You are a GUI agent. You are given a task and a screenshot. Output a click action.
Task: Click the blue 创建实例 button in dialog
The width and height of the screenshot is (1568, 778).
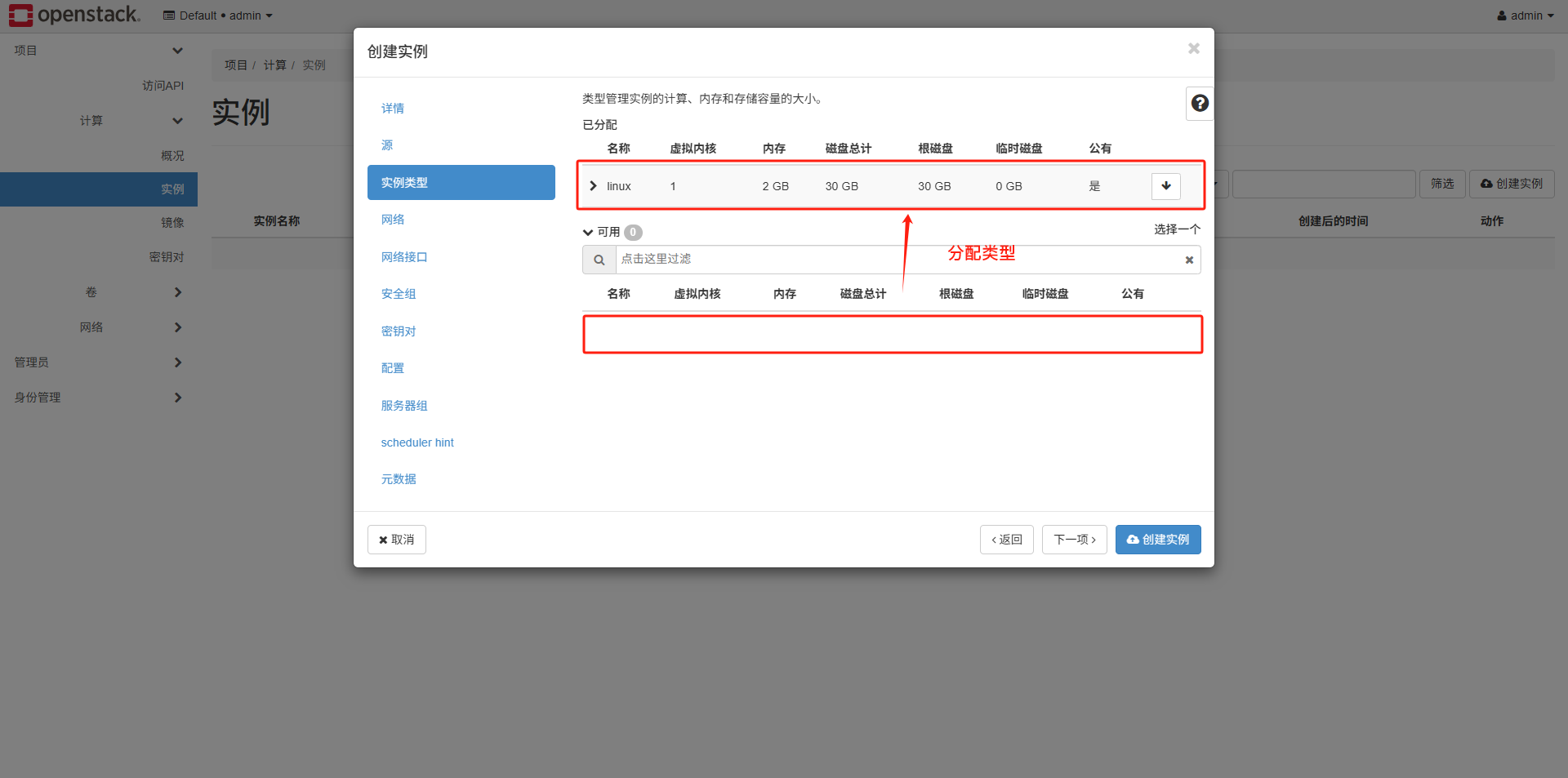pyautogui.click(x=1158, y=540)
